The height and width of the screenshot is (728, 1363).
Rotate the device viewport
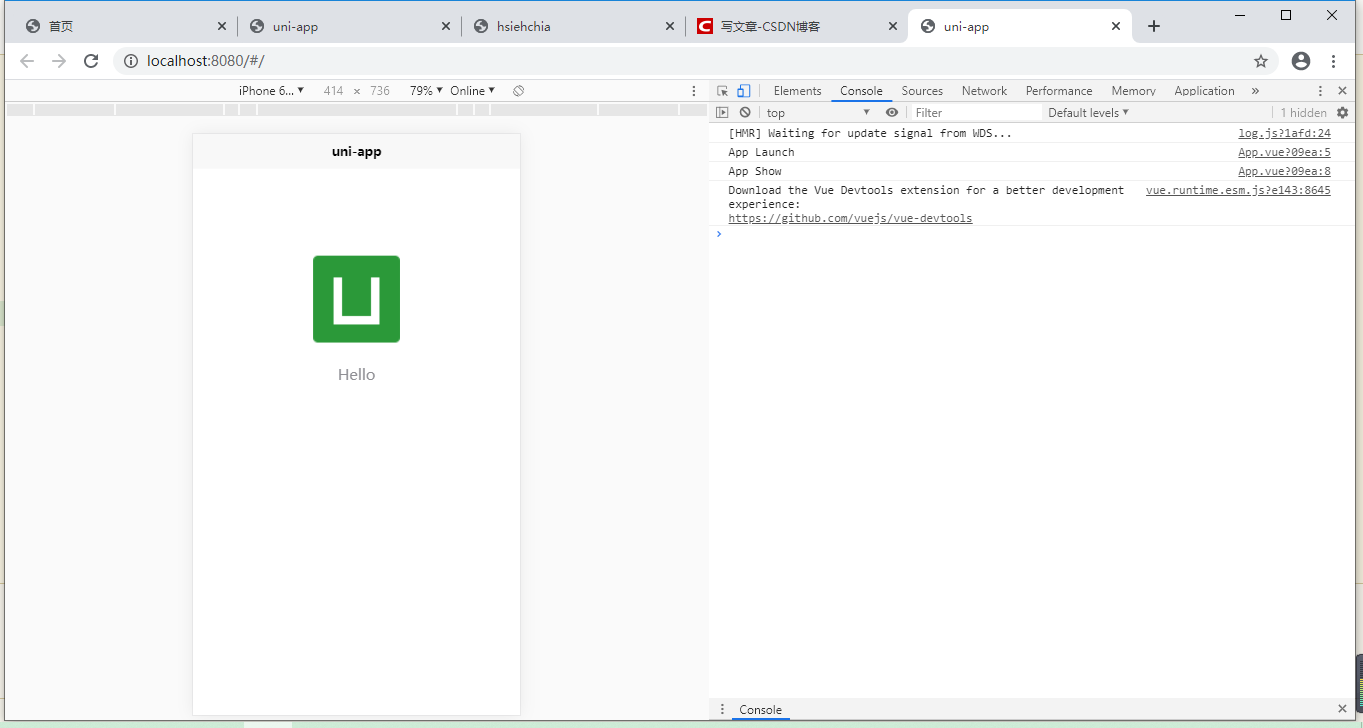tap(519, 91)
